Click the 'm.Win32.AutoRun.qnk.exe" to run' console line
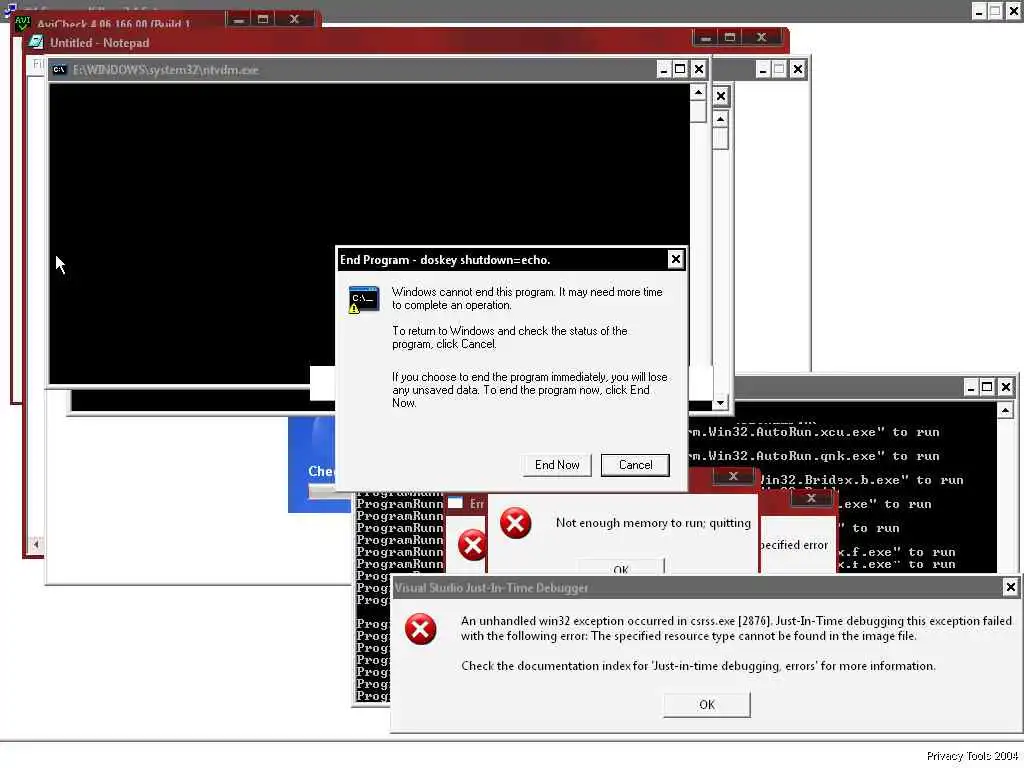This screenshot has width=1024, height=768. point(814,456)
